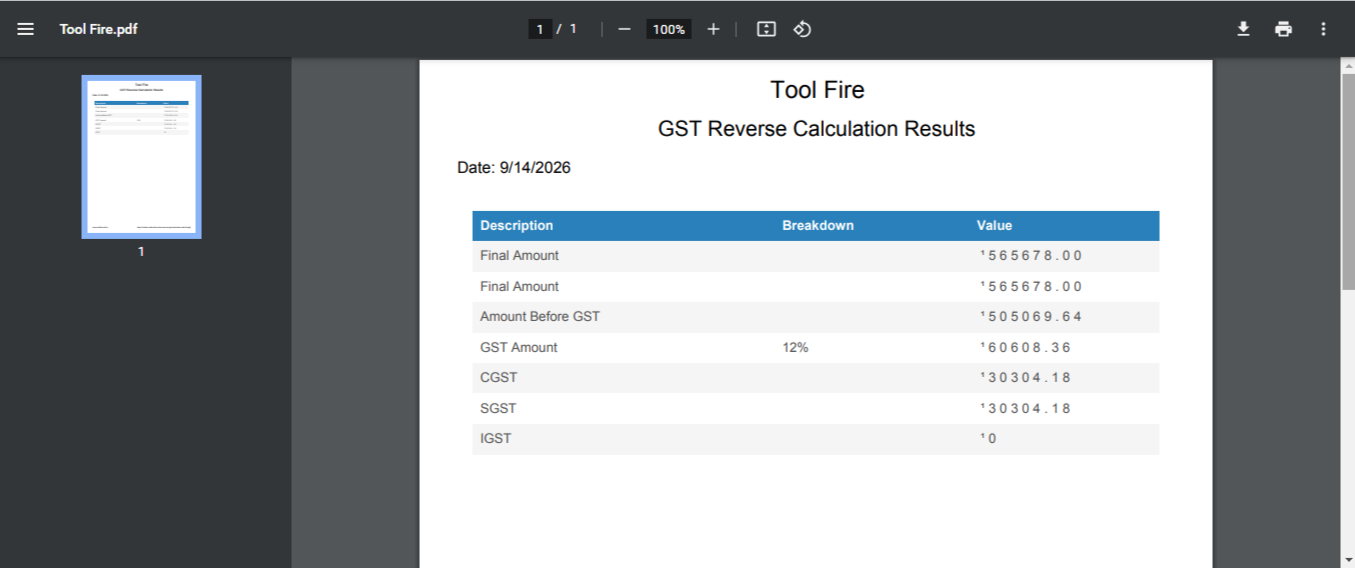Image resolution: width=1355 pixels, height=568 pixels.
Task: Click the Value column header
Action: click(x=995, y=226)
